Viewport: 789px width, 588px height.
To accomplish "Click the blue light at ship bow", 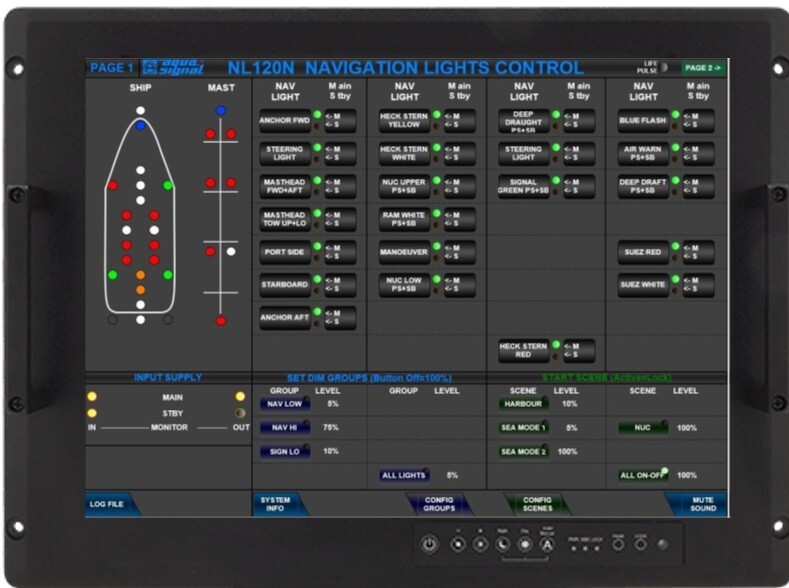I will (x=140, y=125).
